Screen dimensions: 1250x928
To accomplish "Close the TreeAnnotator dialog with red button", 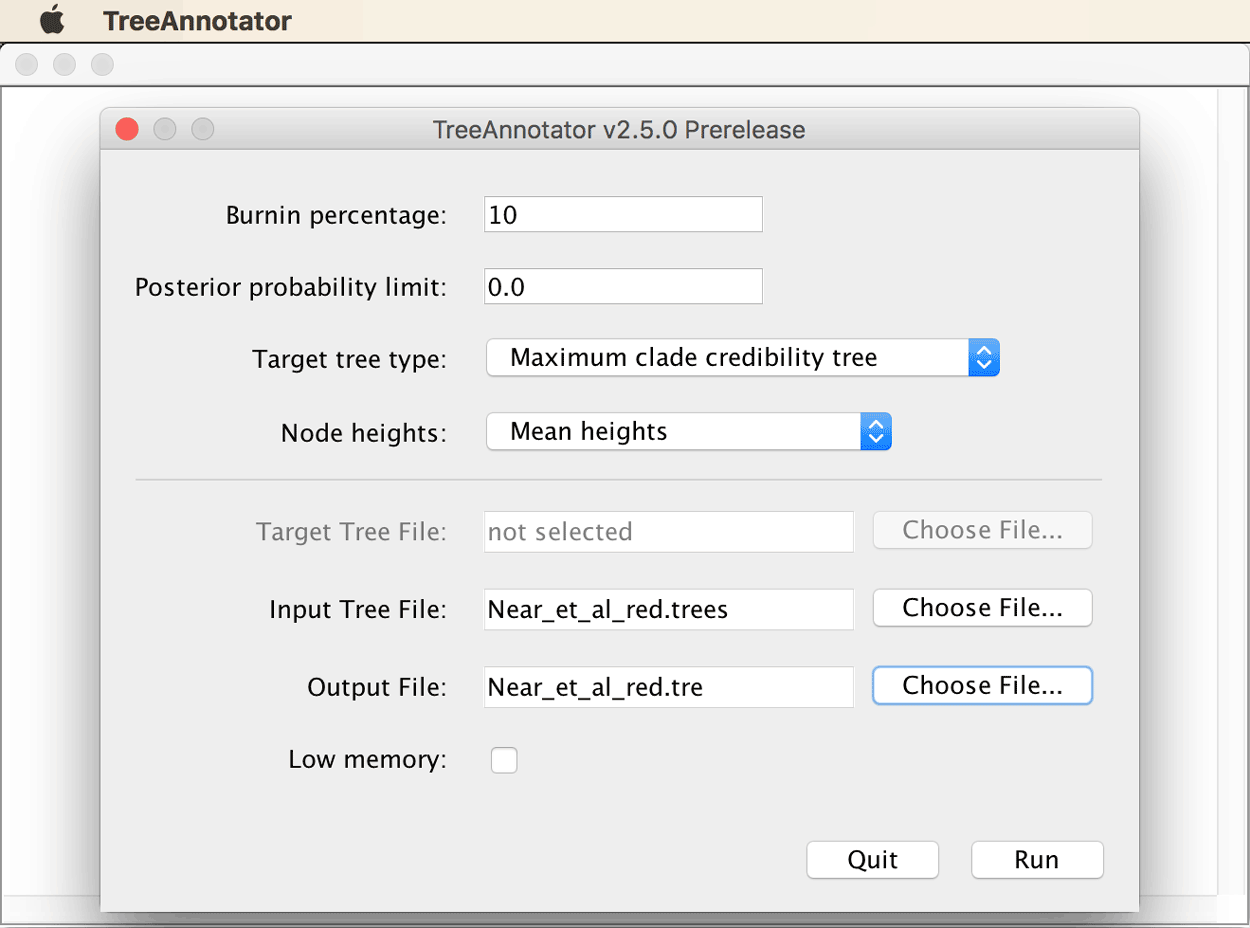I will [127, 129].
